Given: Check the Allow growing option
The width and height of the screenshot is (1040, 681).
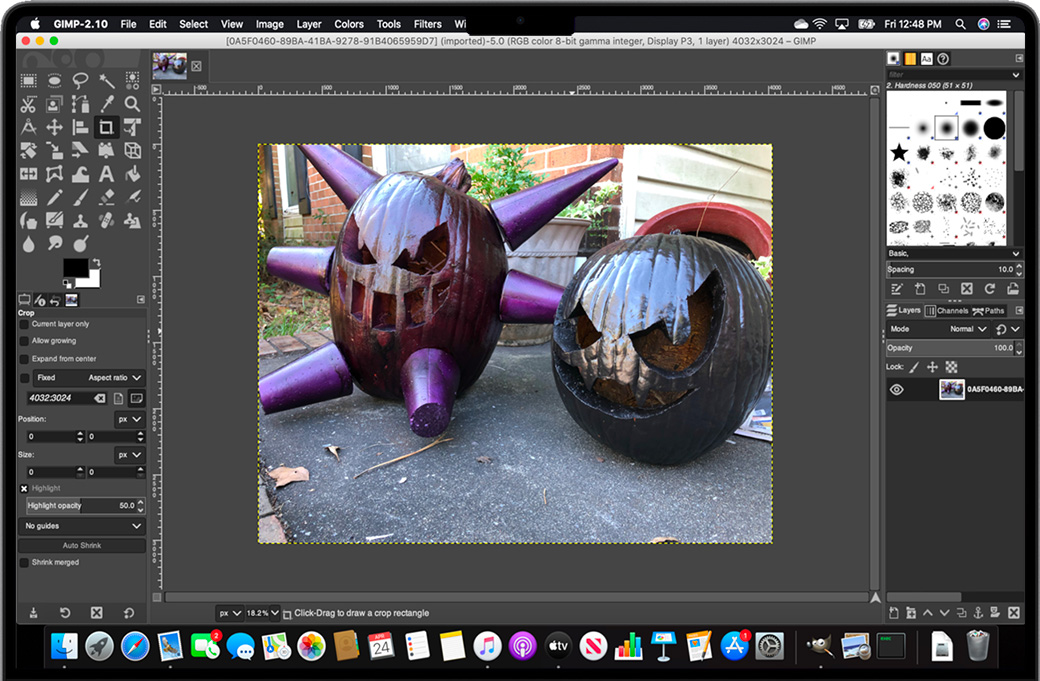Looking at the screenshot, I should 24,341.
